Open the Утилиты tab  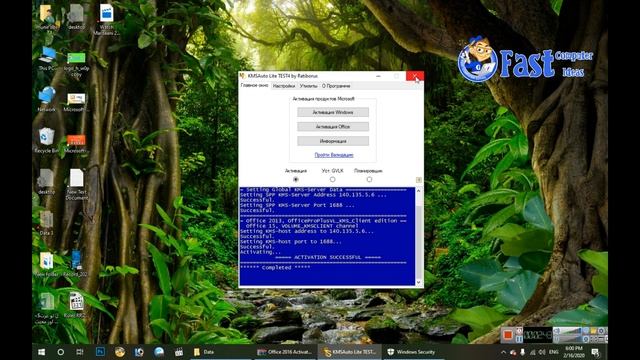tap(308, 86)
